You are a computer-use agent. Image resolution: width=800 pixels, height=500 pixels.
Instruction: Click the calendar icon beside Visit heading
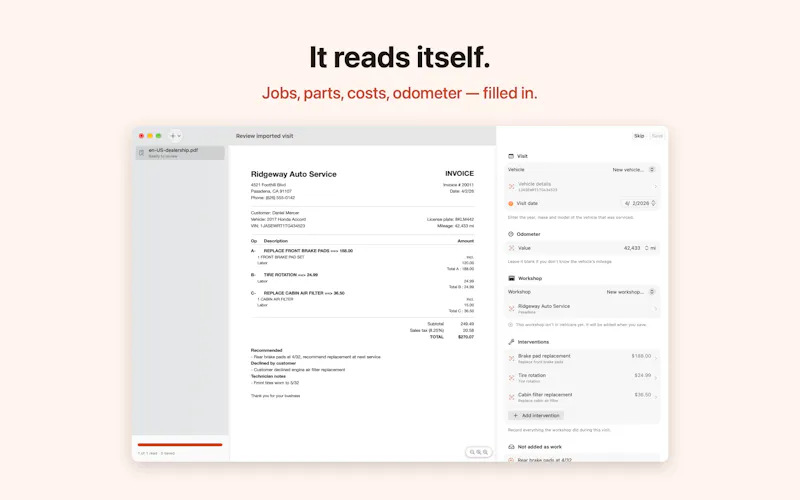tap(511, 156)
